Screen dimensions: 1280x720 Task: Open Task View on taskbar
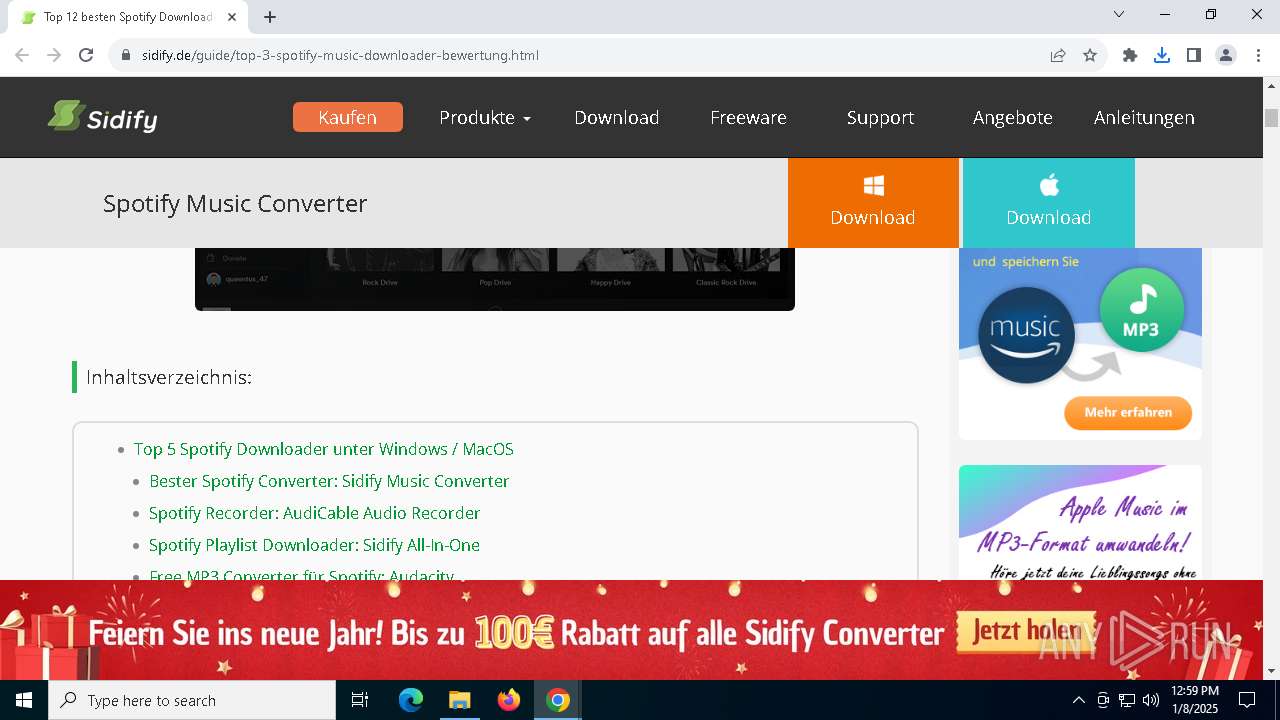(360, 700)
